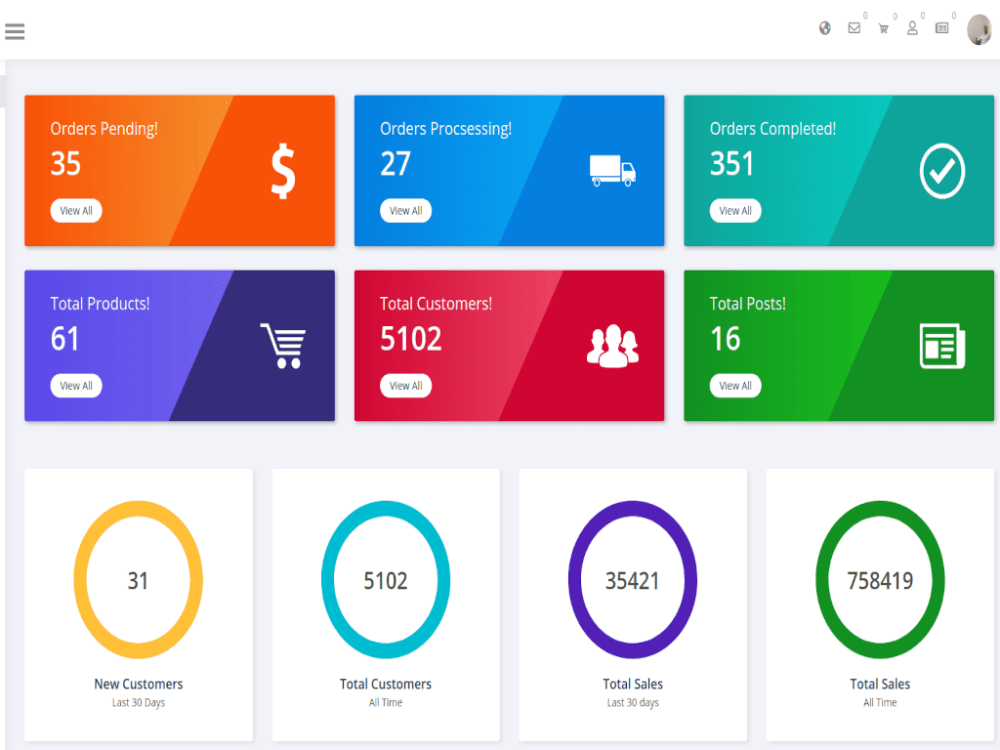This screenshot has width=1000, height=750.
Task: Click the checkmark icon on Orders Completed
Action: pos(942,171)
